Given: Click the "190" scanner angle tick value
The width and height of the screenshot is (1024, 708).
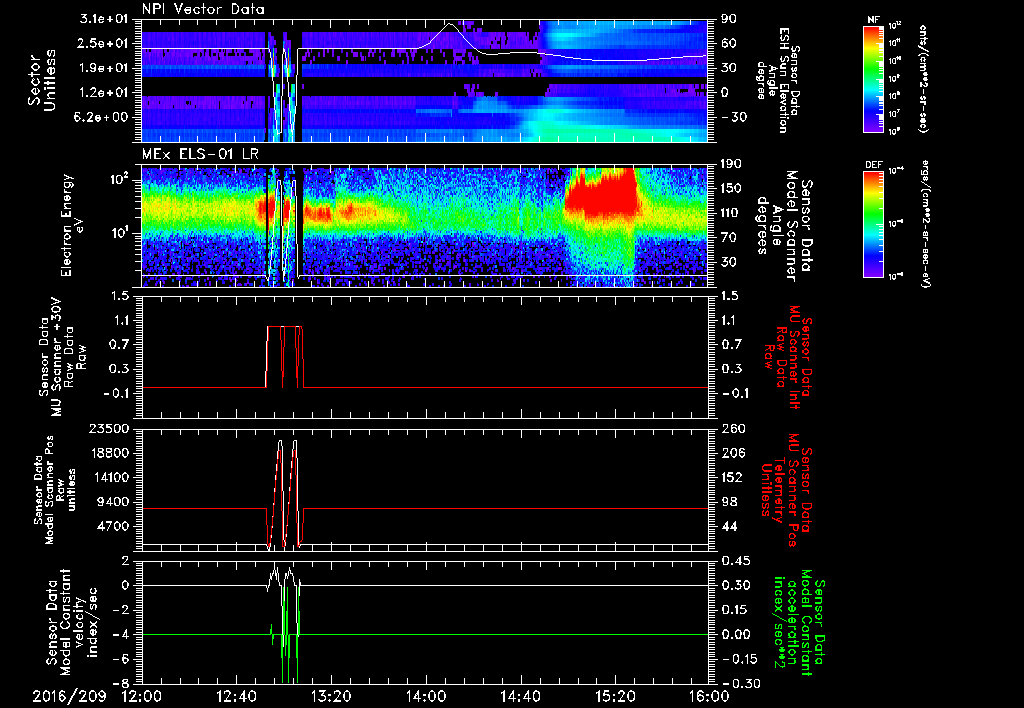Looking at the screenshot, I should click(731, 164).
